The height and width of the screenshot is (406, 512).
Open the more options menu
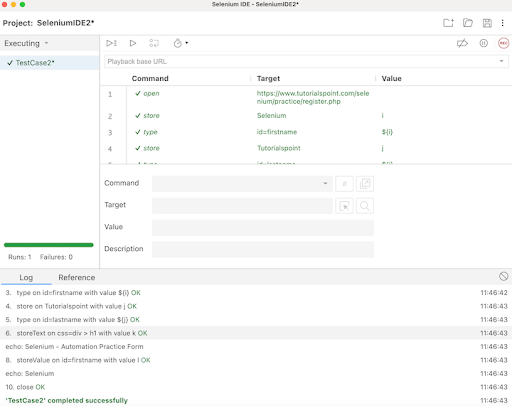pyautogui.click(x=503, y=23)
